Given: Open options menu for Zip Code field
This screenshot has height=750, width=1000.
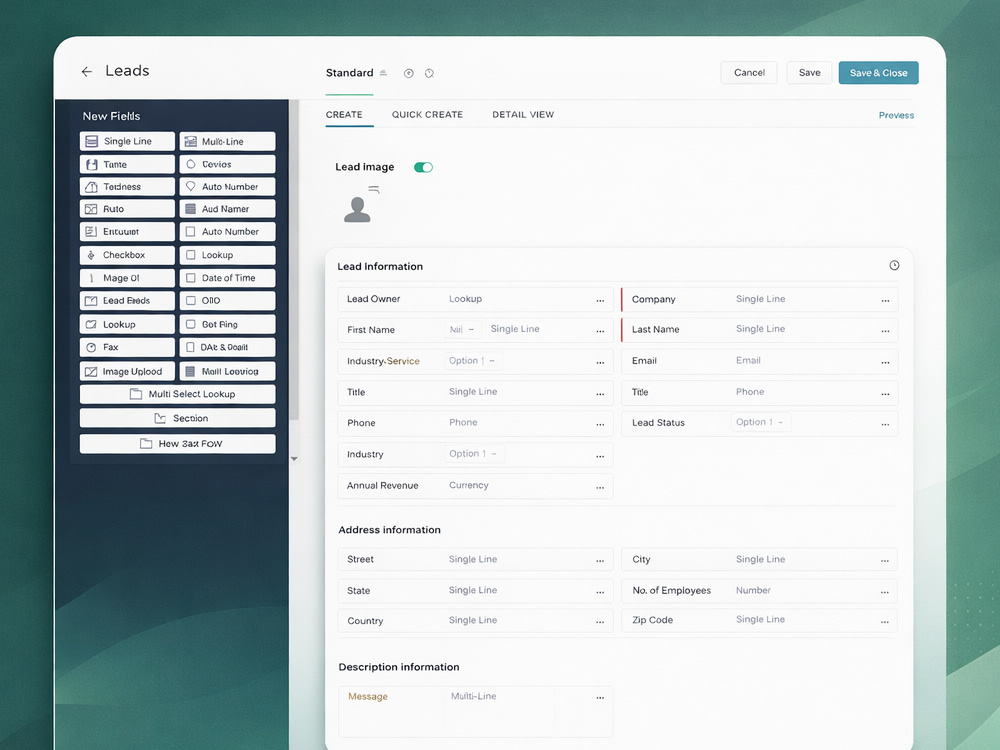Looking at the screenshot, I should click(x=885, y=621).
